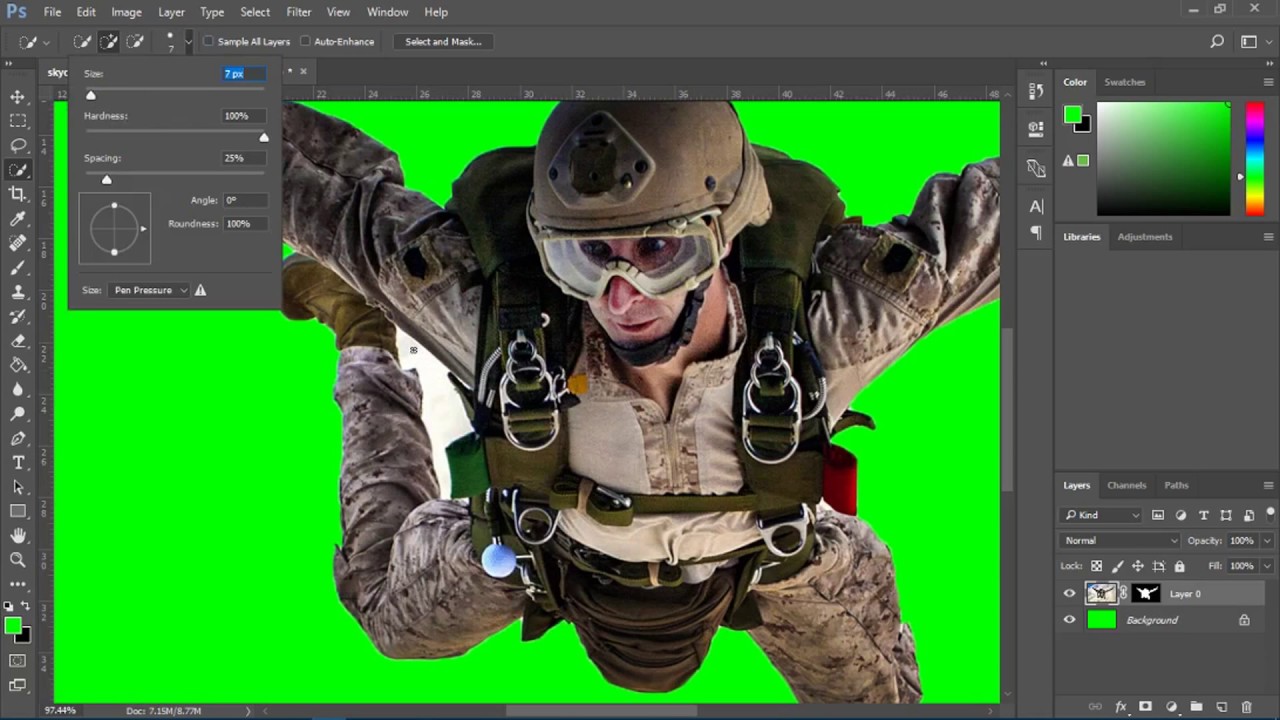Create a new group with the folder icon
Screen dimensions: 1280x720
point(1196,707)
